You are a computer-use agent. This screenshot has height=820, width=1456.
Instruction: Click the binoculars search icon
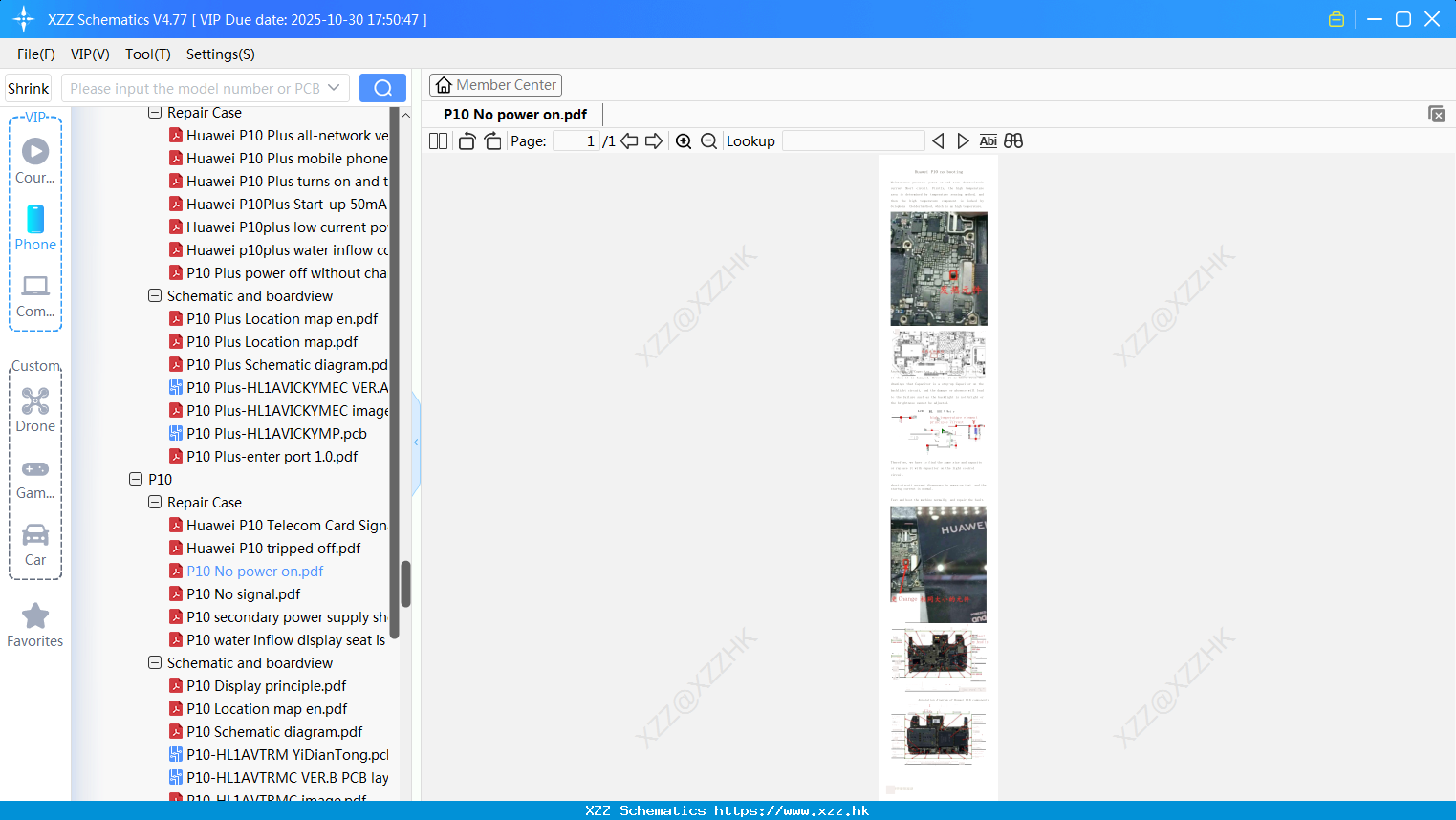pos(1013,141)
